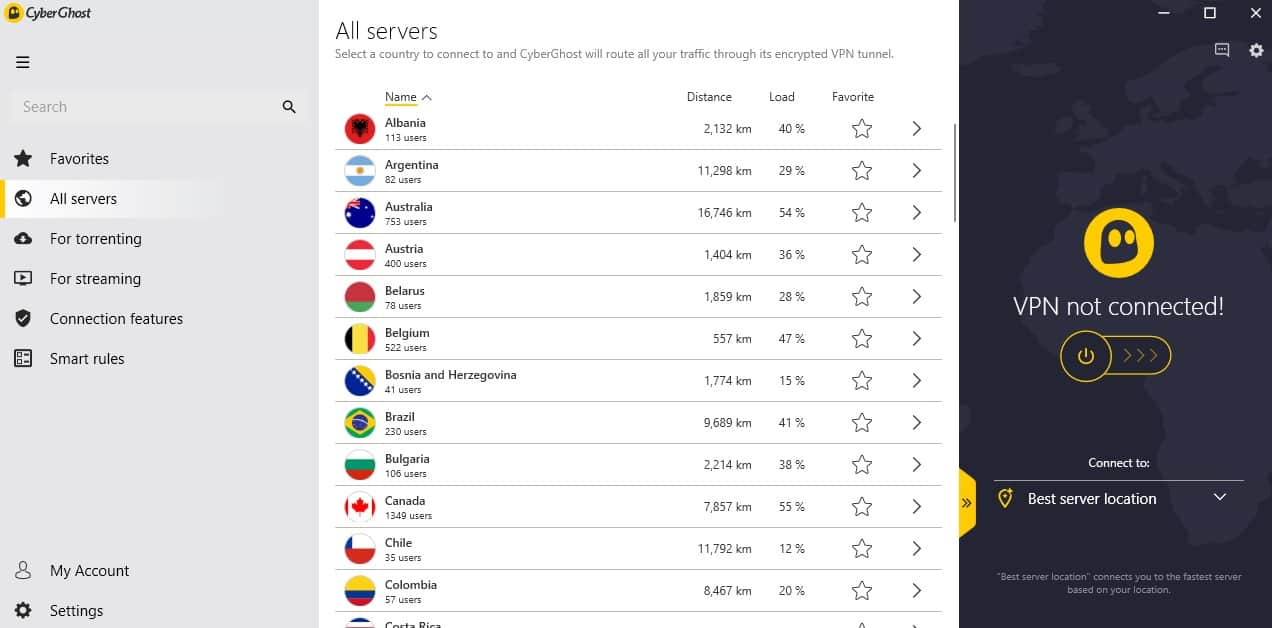The height and width of the screenshot is (628, 1272).
Task: Open My Account
Action: point(90,571)
